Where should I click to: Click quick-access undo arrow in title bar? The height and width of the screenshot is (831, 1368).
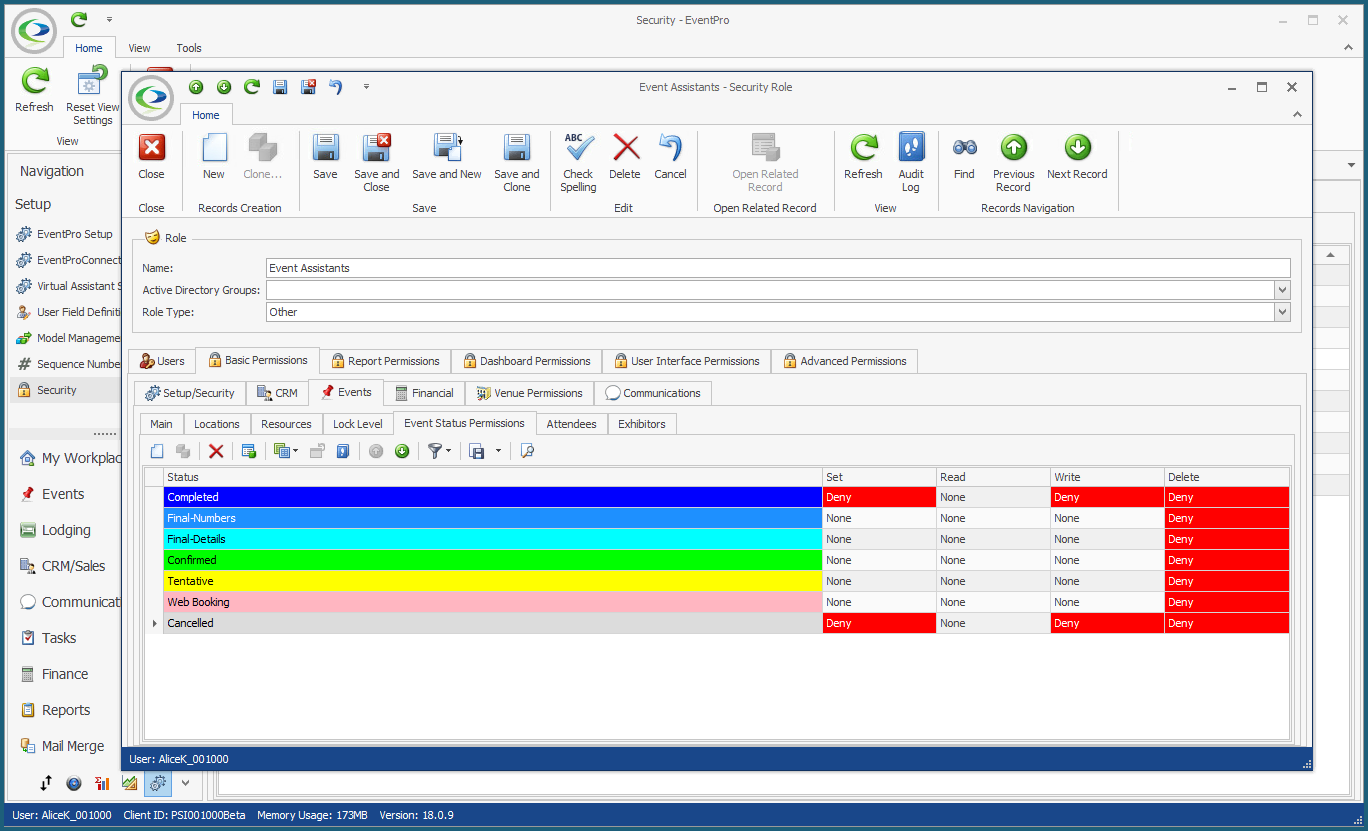[x=336, y=87]
